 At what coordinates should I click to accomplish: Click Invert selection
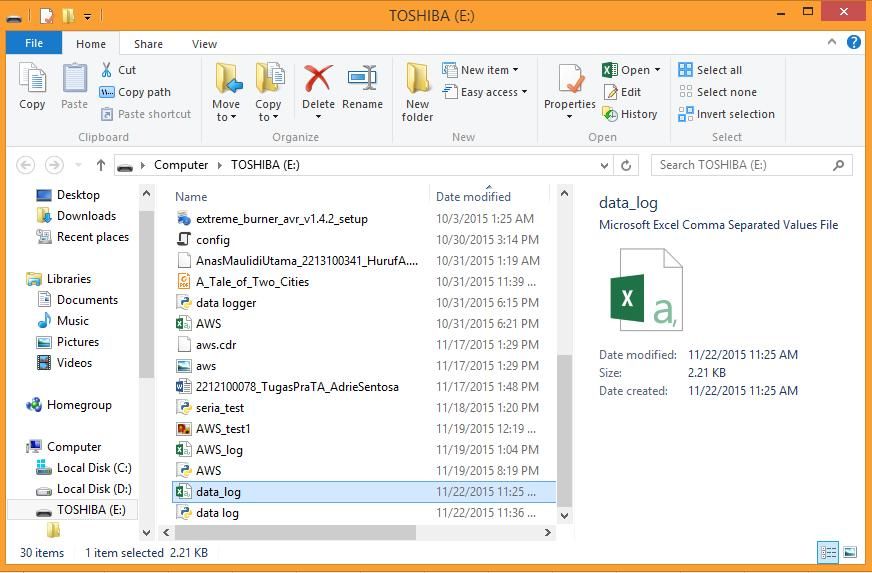[726, 114]
